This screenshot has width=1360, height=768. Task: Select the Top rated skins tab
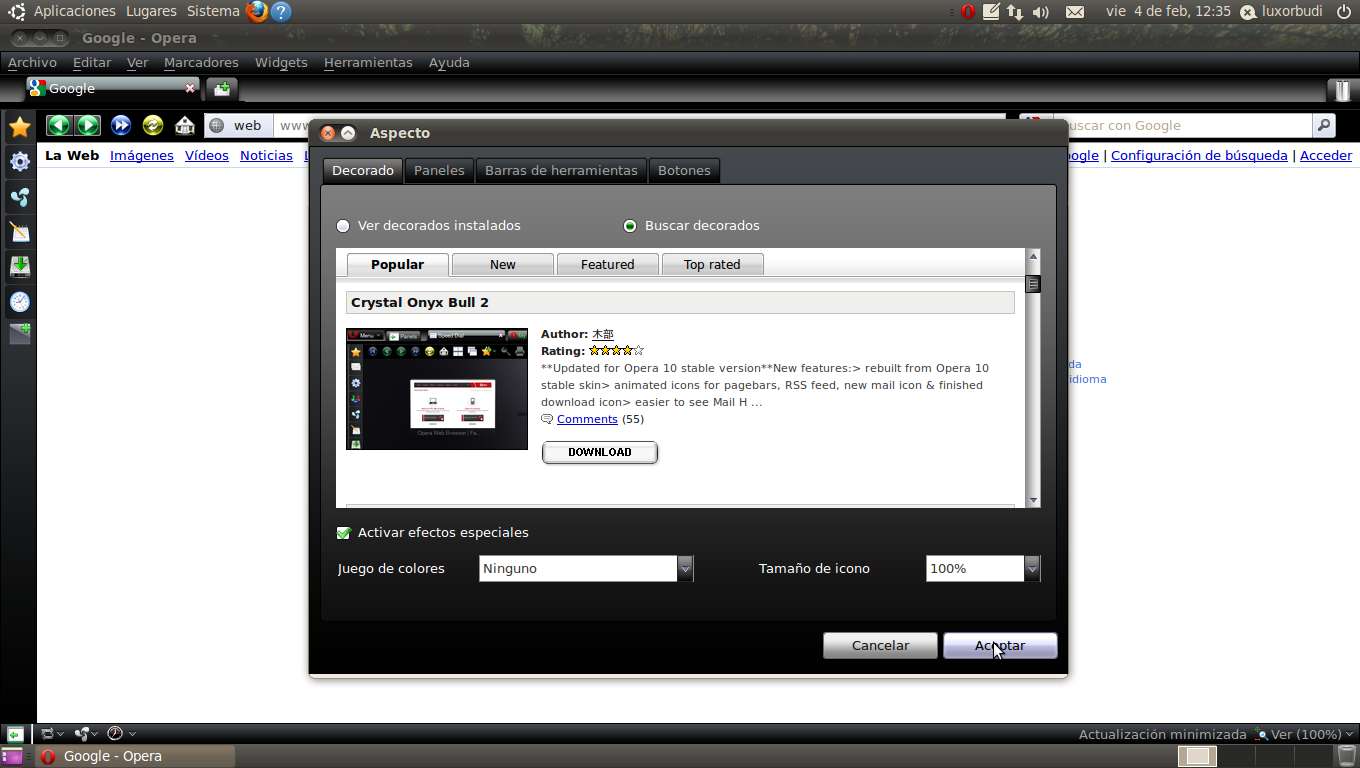pyautogui.click(x=712, y=265)
